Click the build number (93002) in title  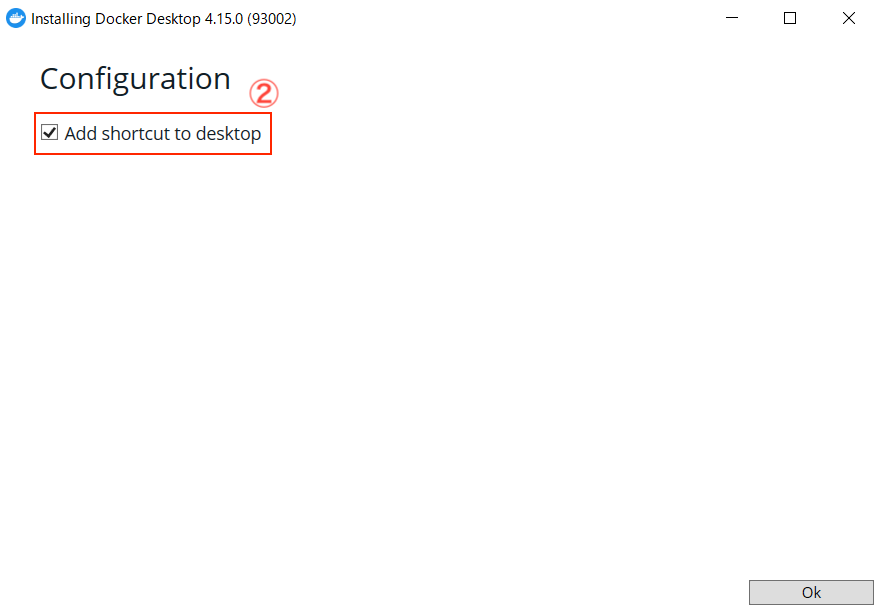click(x=272, y=19)
